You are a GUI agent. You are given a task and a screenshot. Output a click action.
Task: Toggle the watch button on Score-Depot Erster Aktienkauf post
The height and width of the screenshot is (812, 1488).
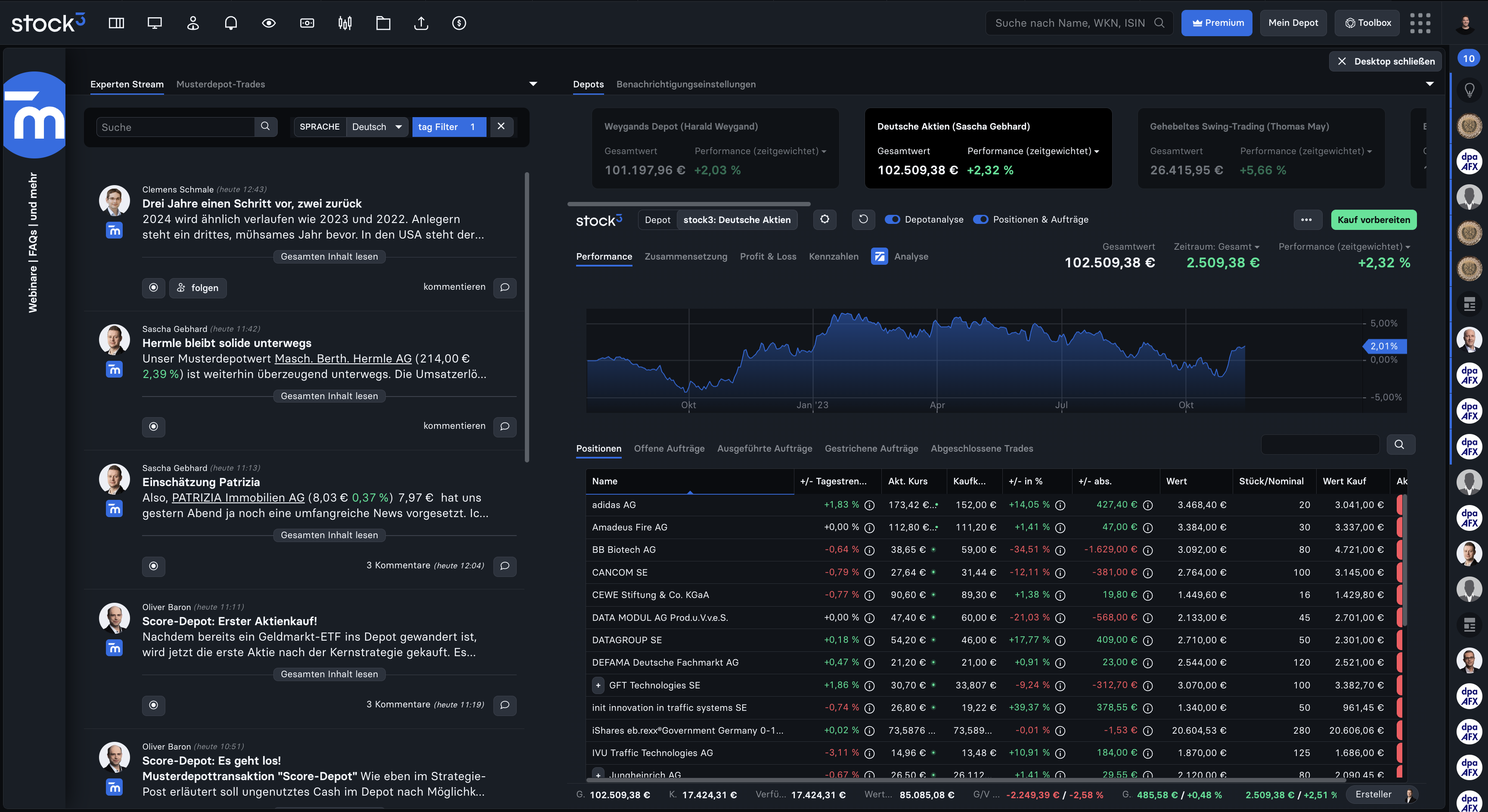154,705
